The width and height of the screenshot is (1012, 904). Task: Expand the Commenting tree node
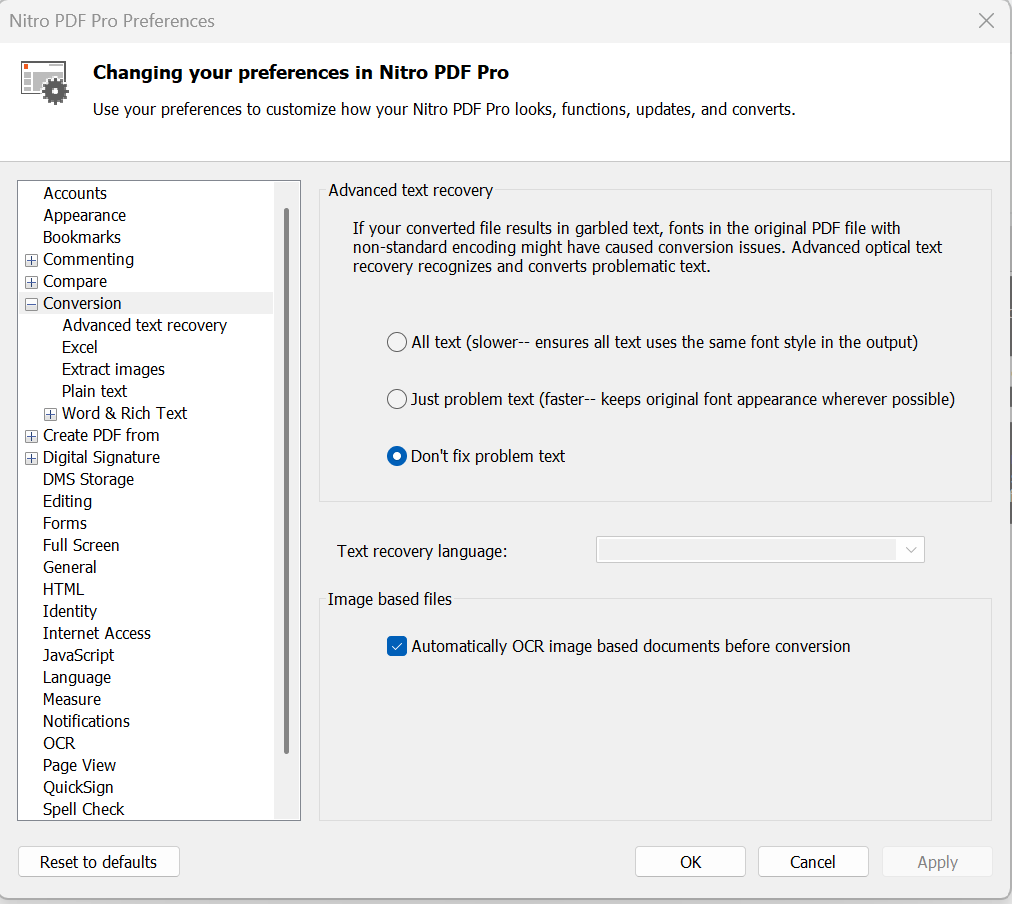pos(31,260)
